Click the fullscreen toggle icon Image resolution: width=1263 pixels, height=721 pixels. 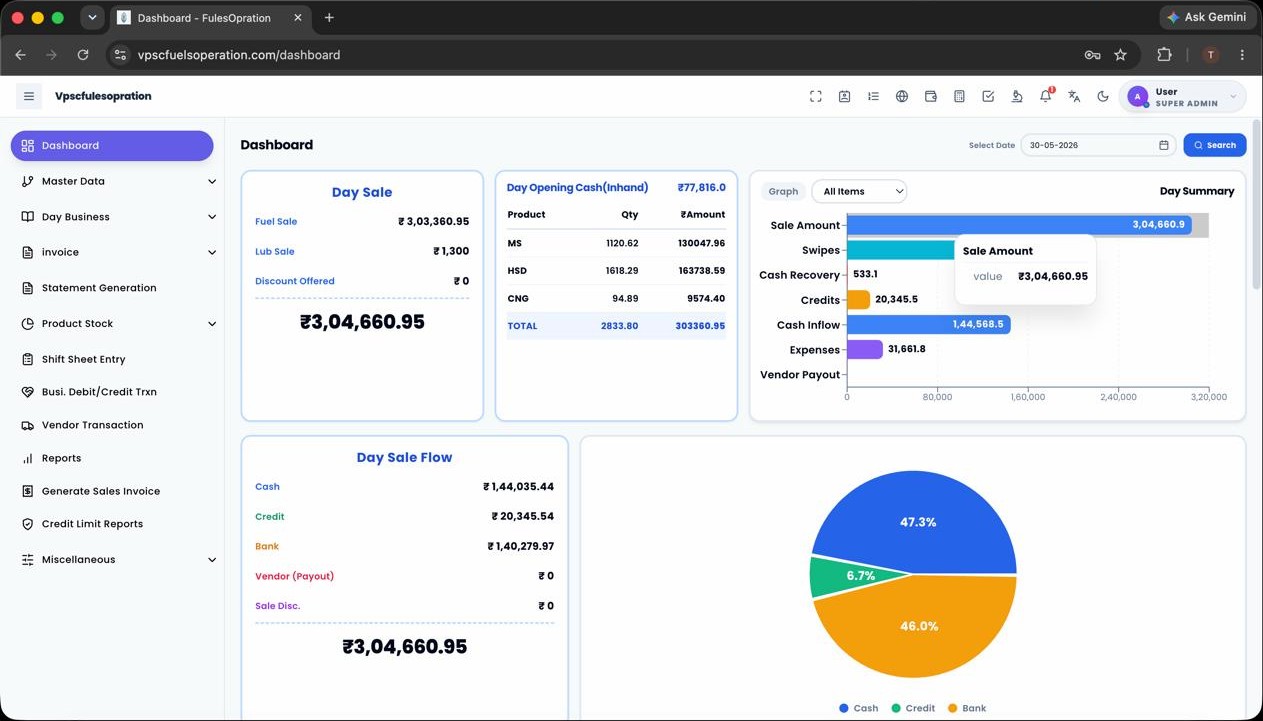pos(816,96)
